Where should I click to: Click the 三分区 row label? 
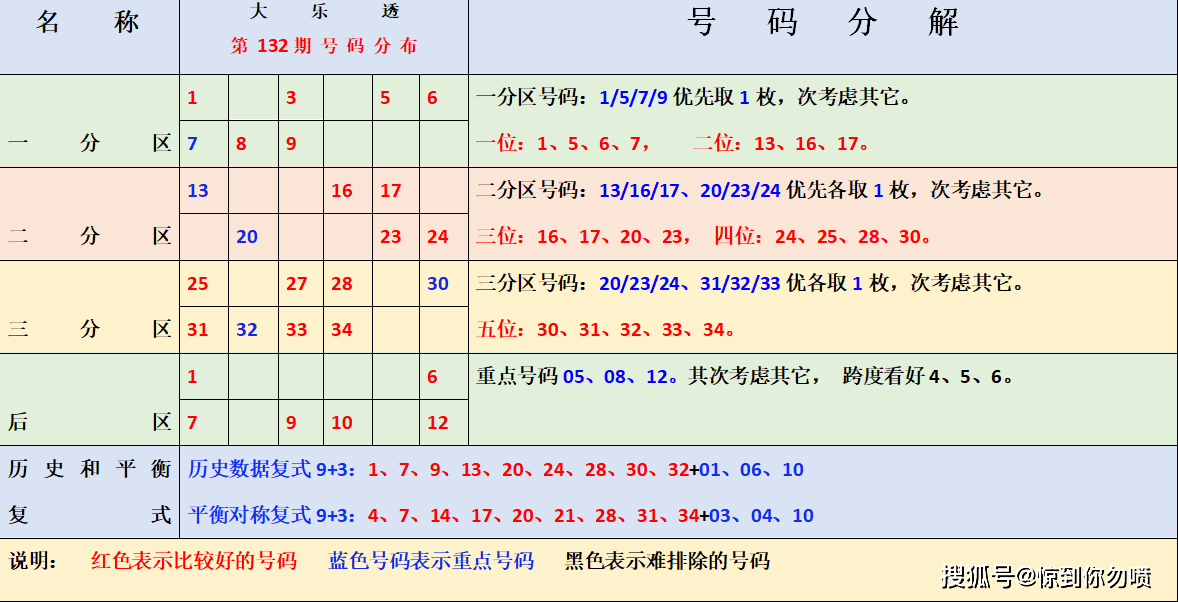coord(89,329)
